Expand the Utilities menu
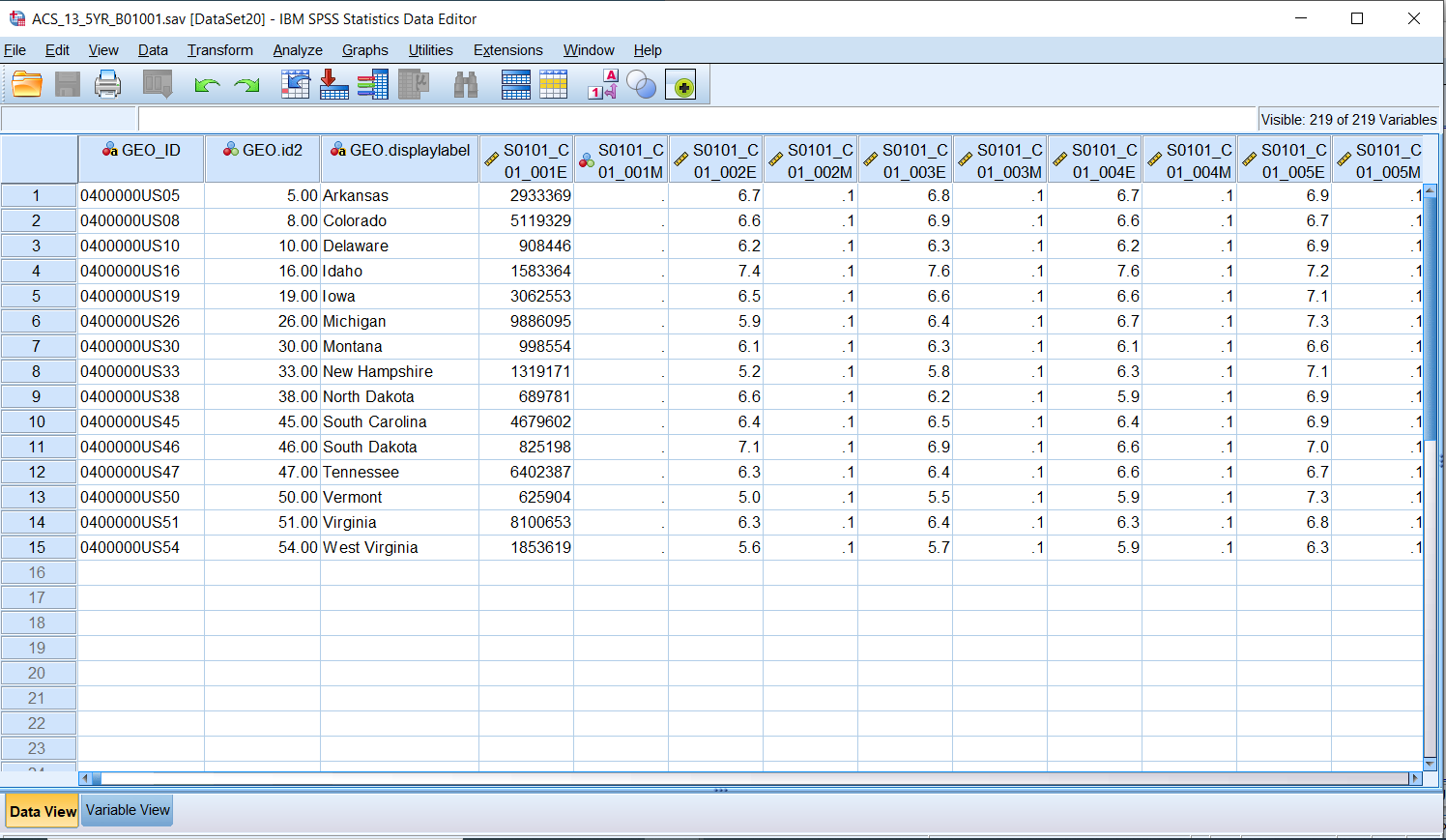 click(x=430, y=50)
